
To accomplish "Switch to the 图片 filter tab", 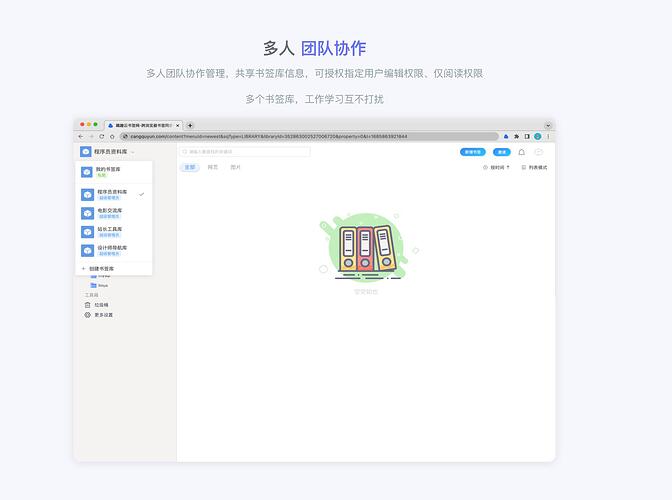I will click(236, 168).
